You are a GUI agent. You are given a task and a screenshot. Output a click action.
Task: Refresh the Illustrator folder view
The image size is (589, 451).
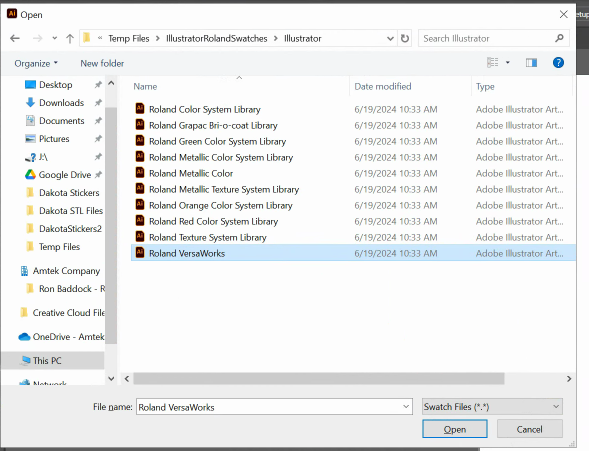tap(405, 38)
